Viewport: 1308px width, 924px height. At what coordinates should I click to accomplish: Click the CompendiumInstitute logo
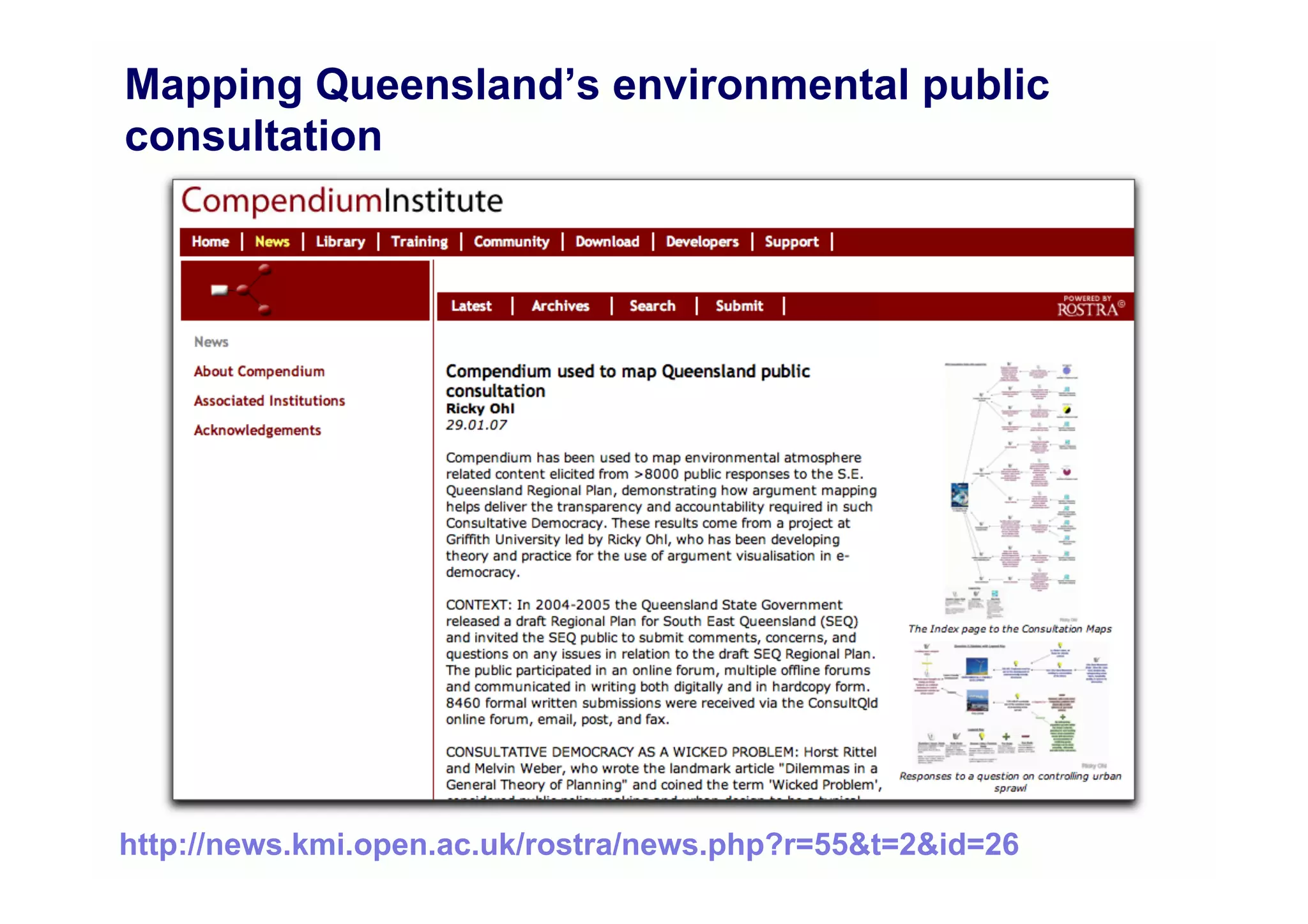pos(342,201)
